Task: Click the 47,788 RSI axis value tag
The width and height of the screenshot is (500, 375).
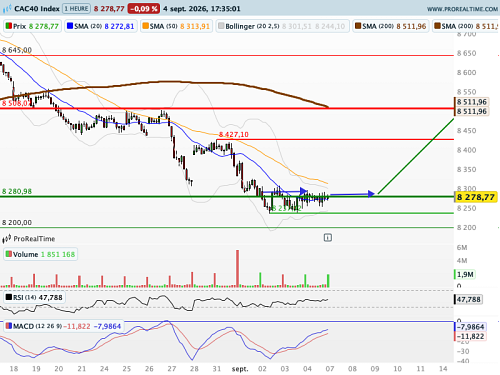Action: [468, 299]
